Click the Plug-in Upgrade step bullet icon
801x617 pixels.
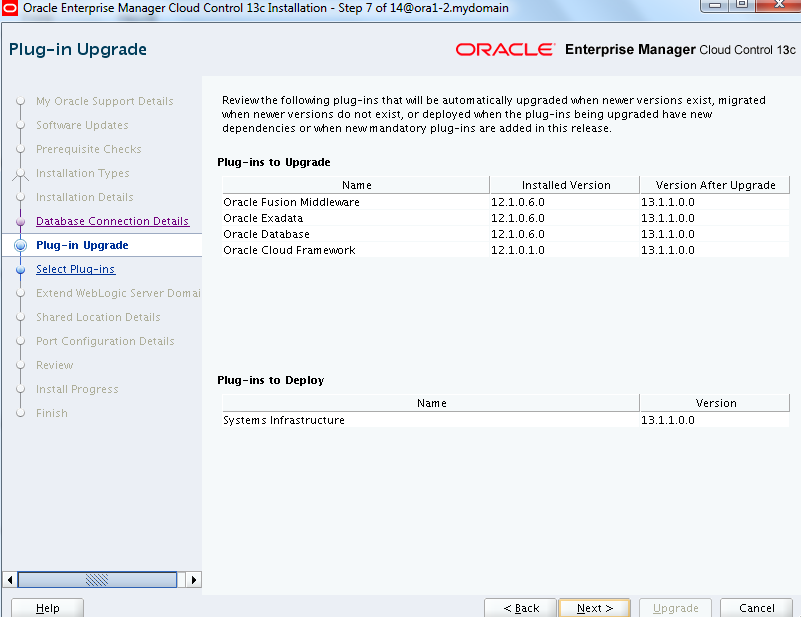coord(20,245)
